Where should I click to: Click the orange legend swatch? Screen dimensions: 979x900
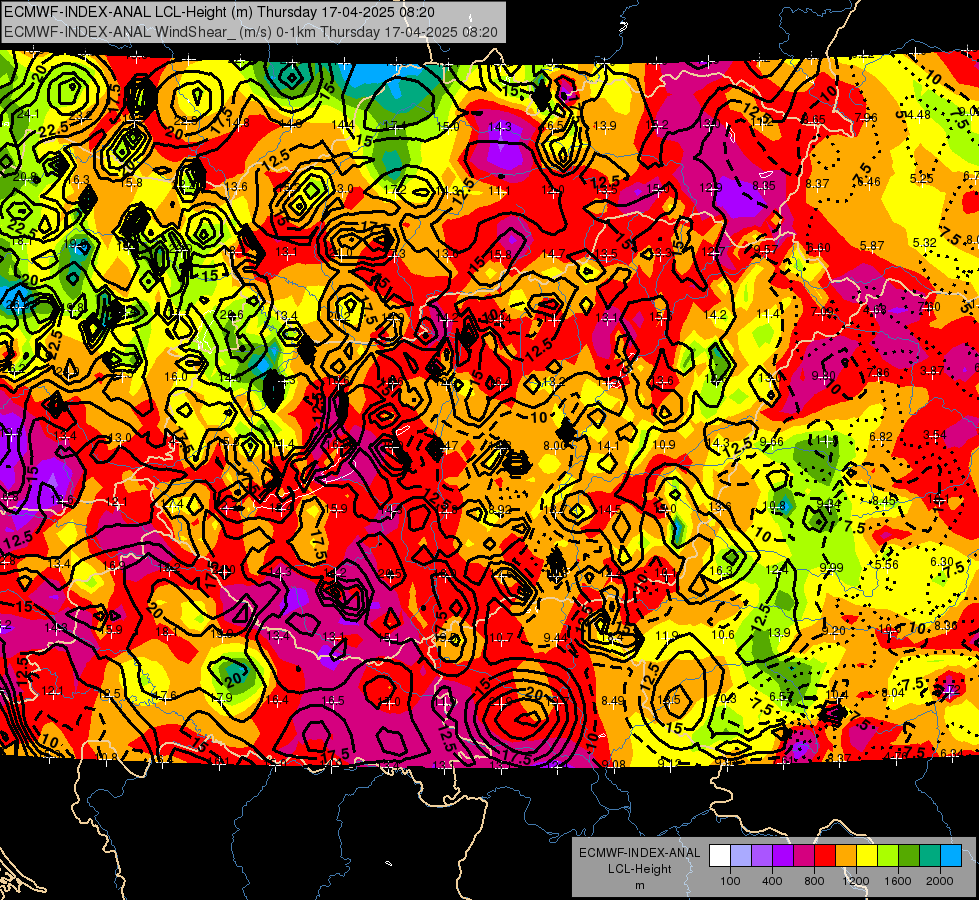(x=845, y=856)
